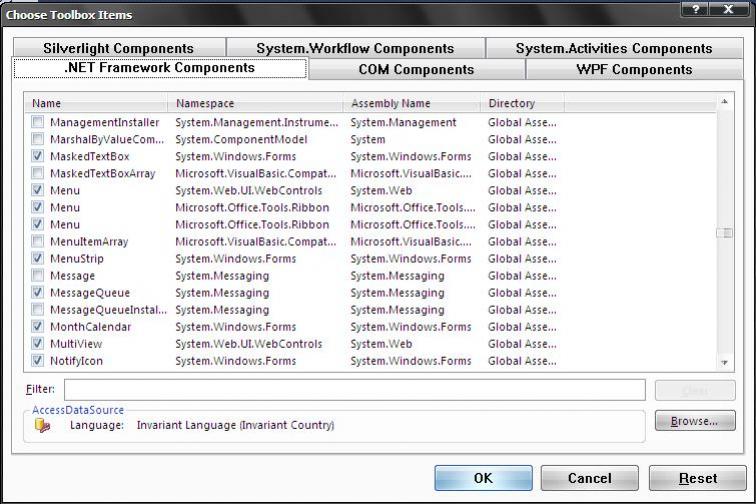The height and width of the screenshot is (504, 756).
Task: Open System.Workflow Components tab
Action: pyautogui.click(x=355, y=48)
